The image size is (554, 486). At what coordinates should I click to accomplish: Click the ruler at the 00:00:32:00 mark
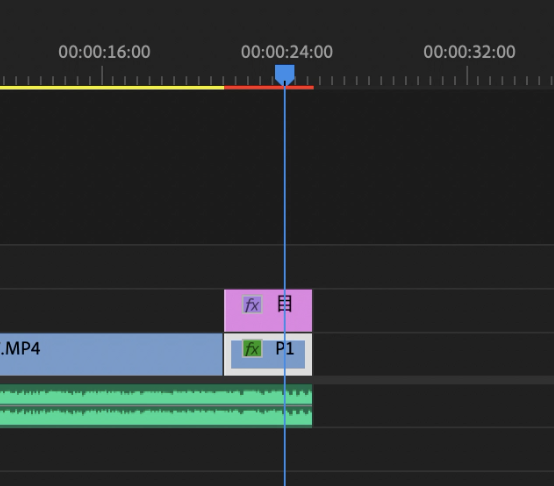point(467,75)
